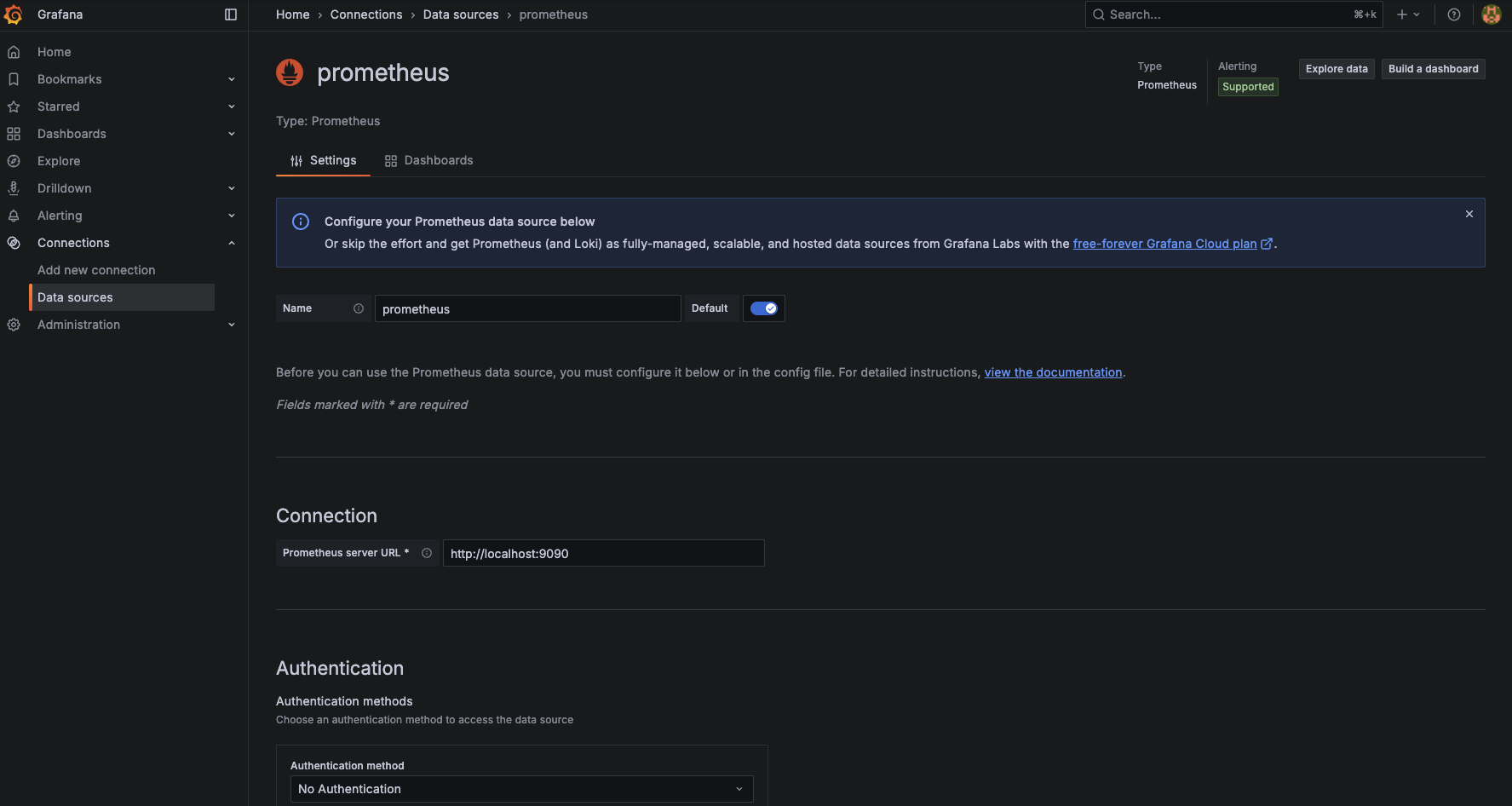The height and width of the screenshot is (806, 1512).
Task: Dismiss the Configure Prometheus info banner
Action: coord(1469,214)
